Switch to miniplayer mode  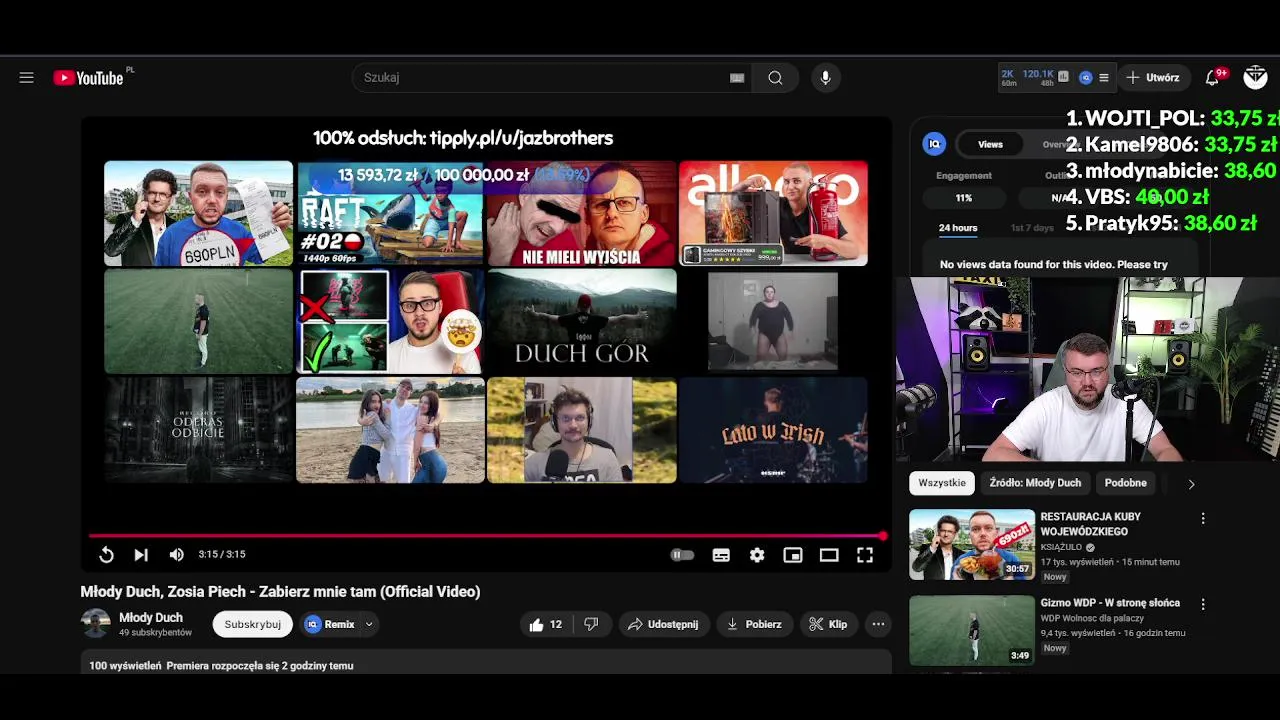pyautogui.click(x=793, y=555)
